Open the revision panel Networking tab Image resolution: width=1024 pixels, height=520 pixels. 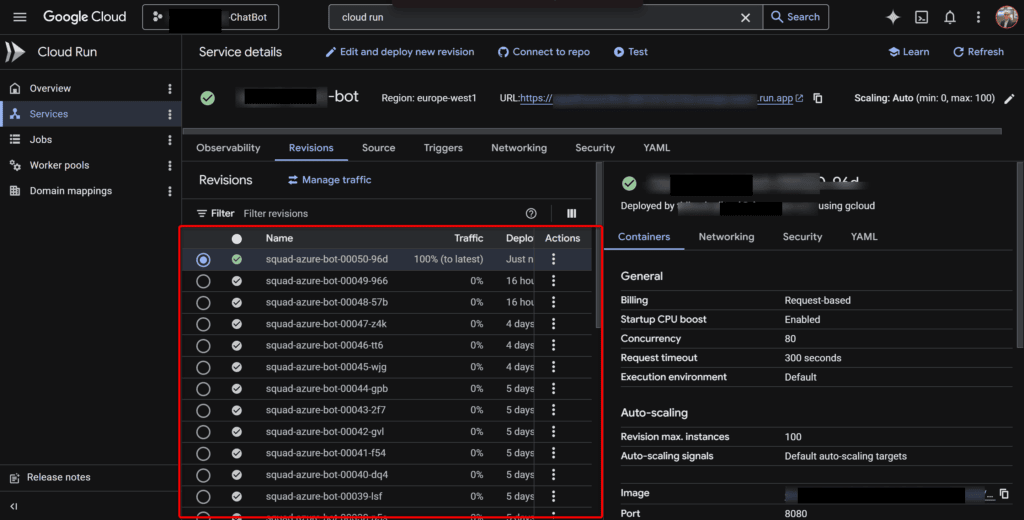(x=726, y=236)
